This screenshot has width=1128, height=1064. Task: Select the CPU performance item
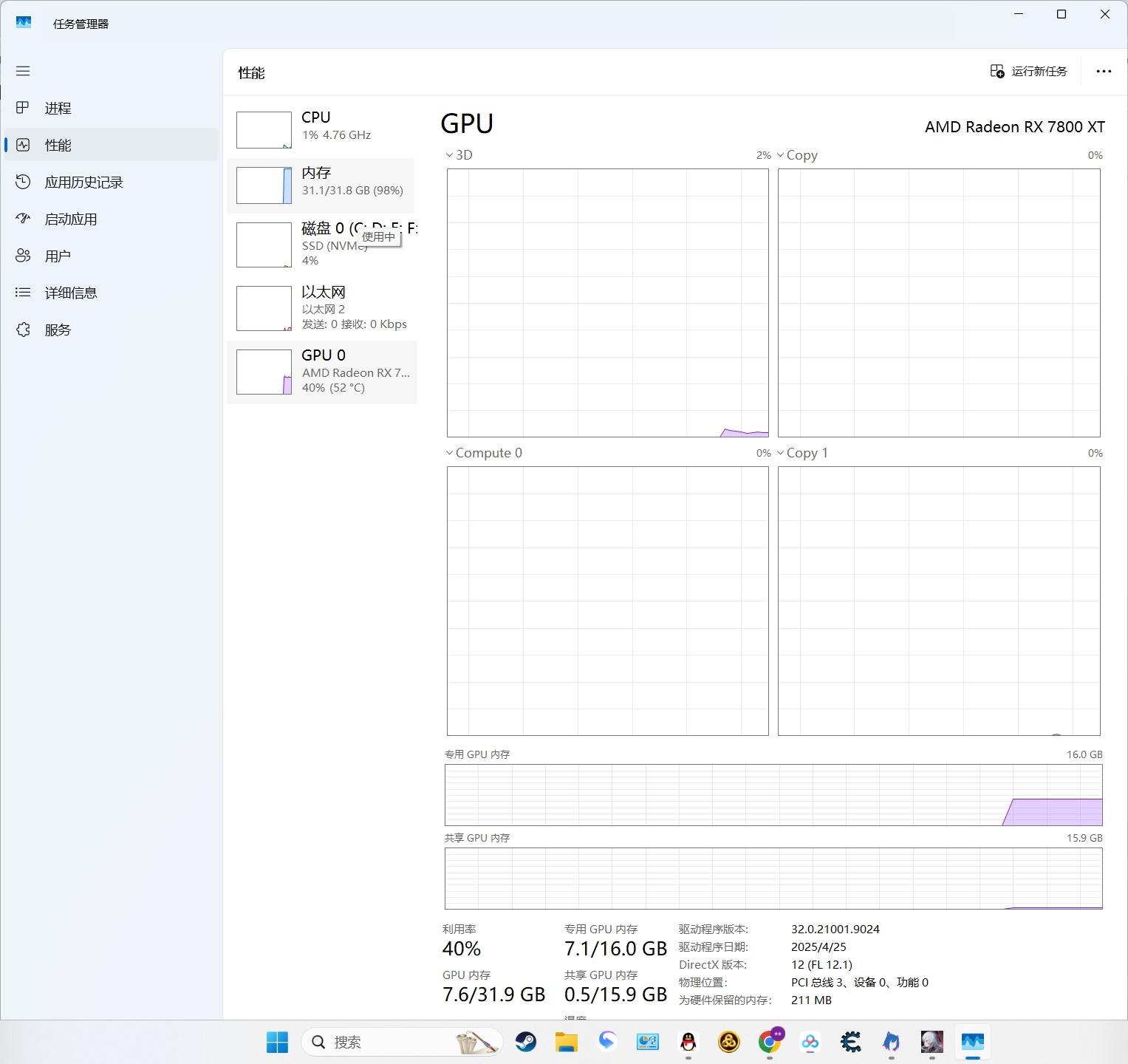click(x=321, y=129)
